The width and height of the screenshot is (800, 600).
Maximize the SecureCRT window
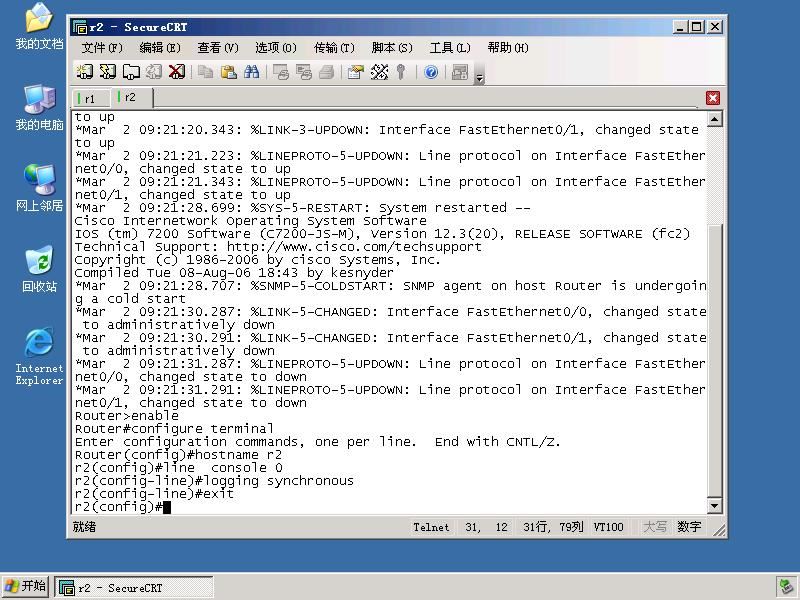(697, 27)
